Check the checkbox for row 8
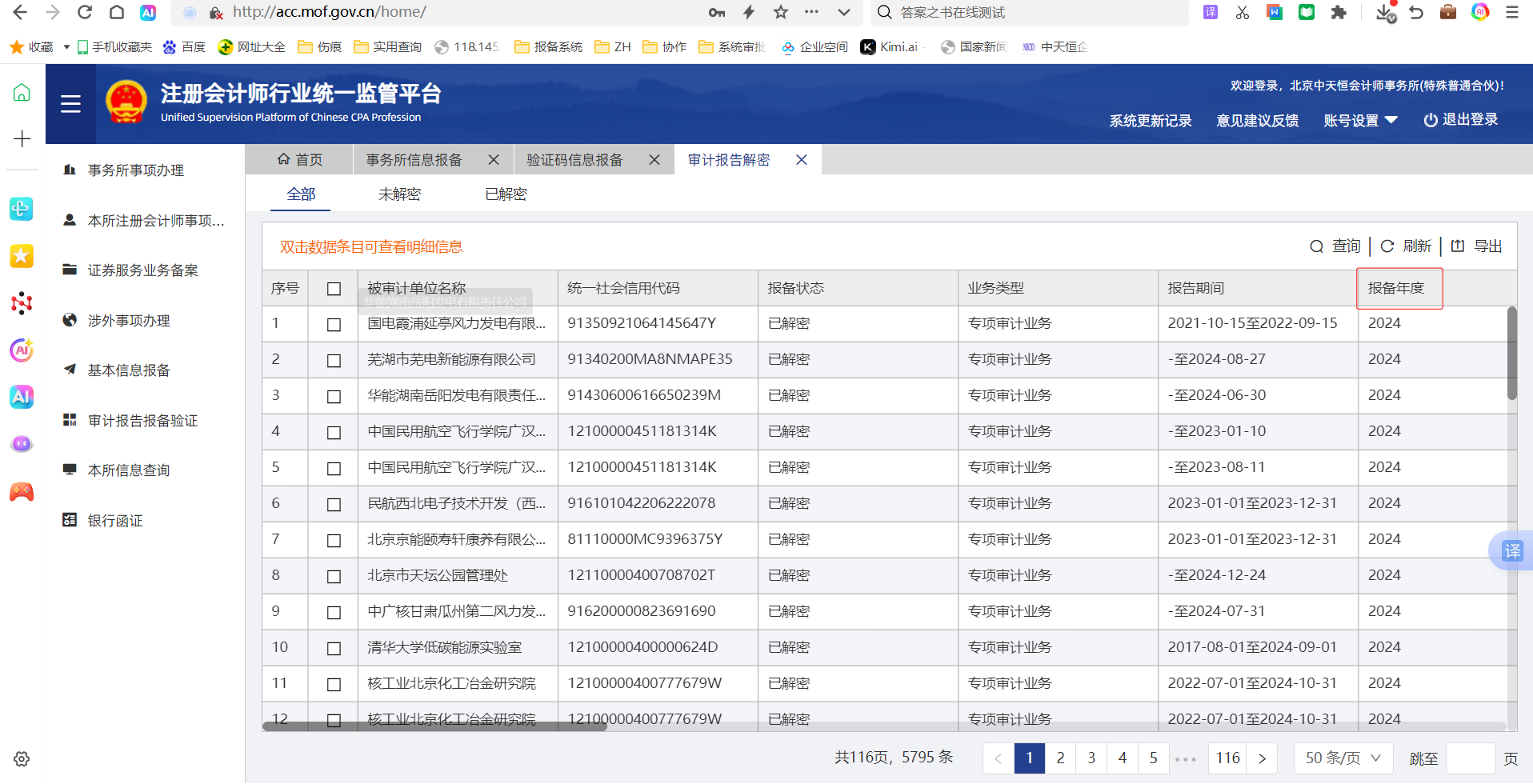1533x784 pixels. tap(334, 576)
